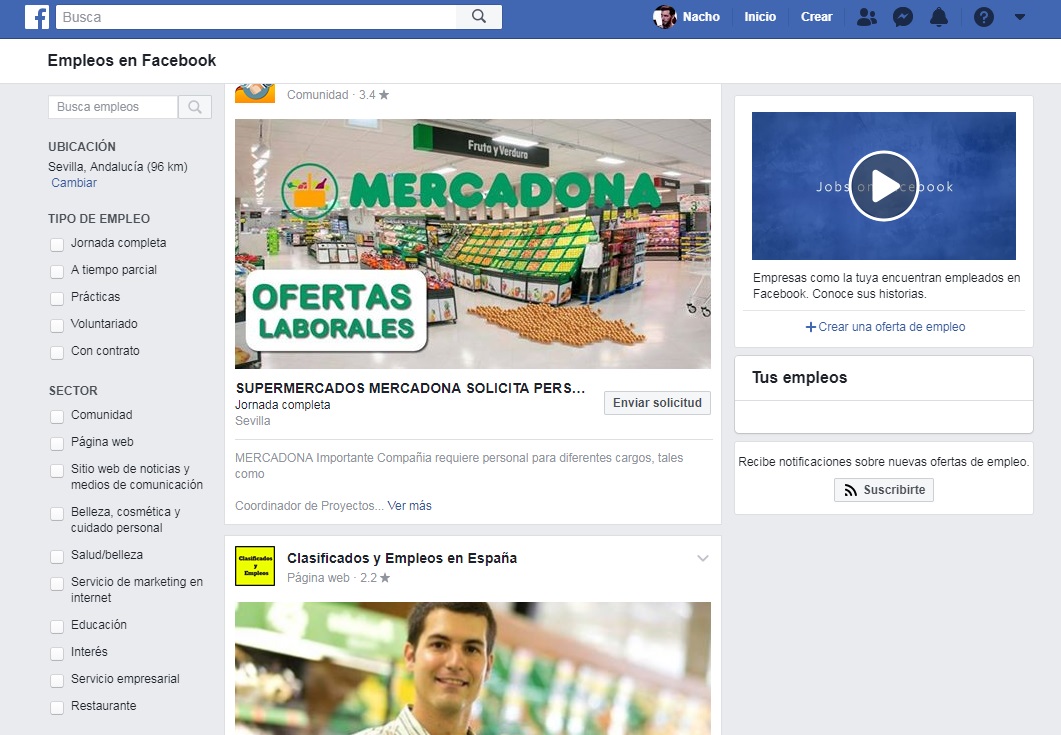Check the Página web sector filter

click(57, 443)
